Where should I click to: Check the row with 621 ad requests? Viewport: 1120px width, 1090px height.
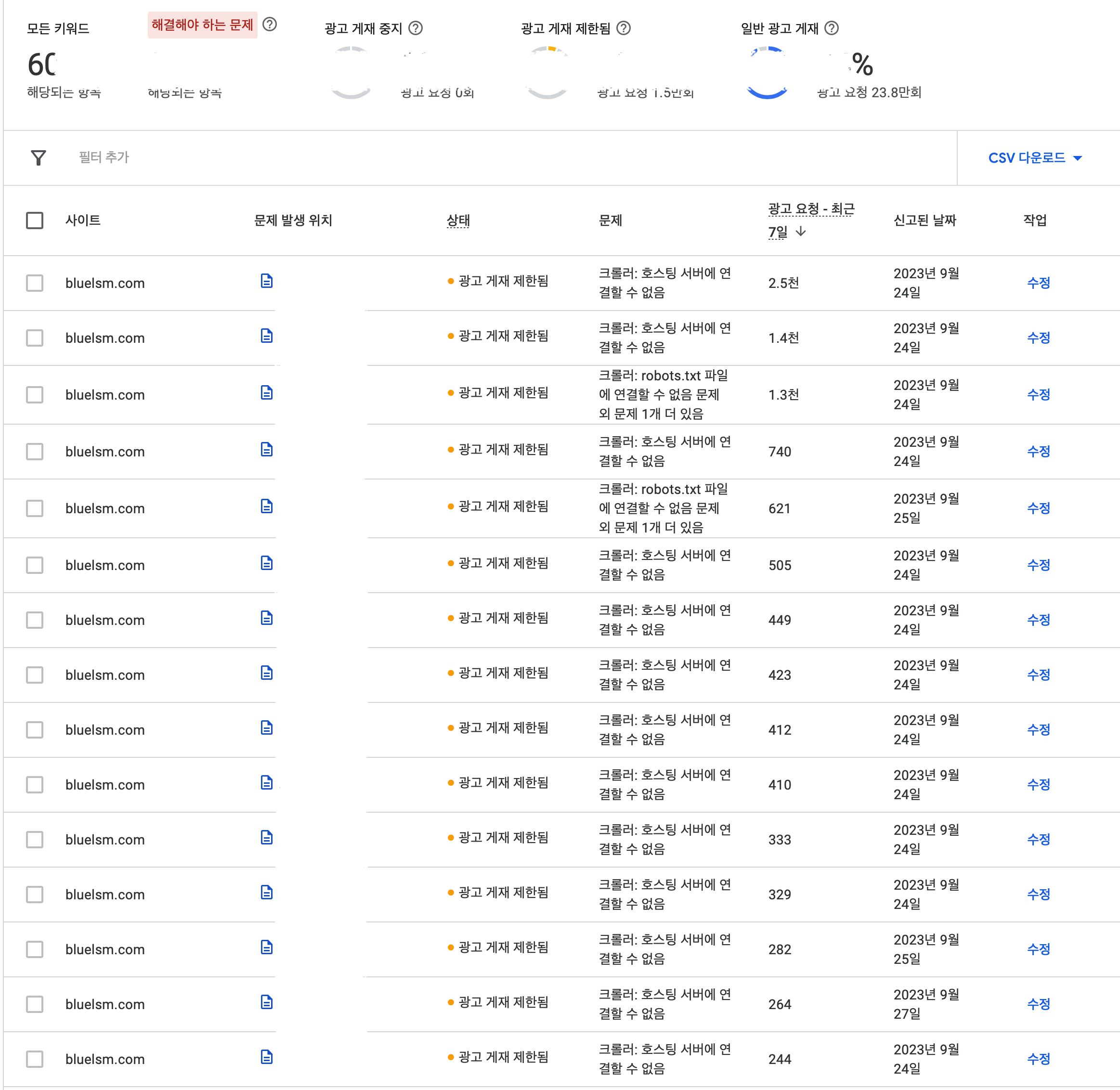[35, 508]
